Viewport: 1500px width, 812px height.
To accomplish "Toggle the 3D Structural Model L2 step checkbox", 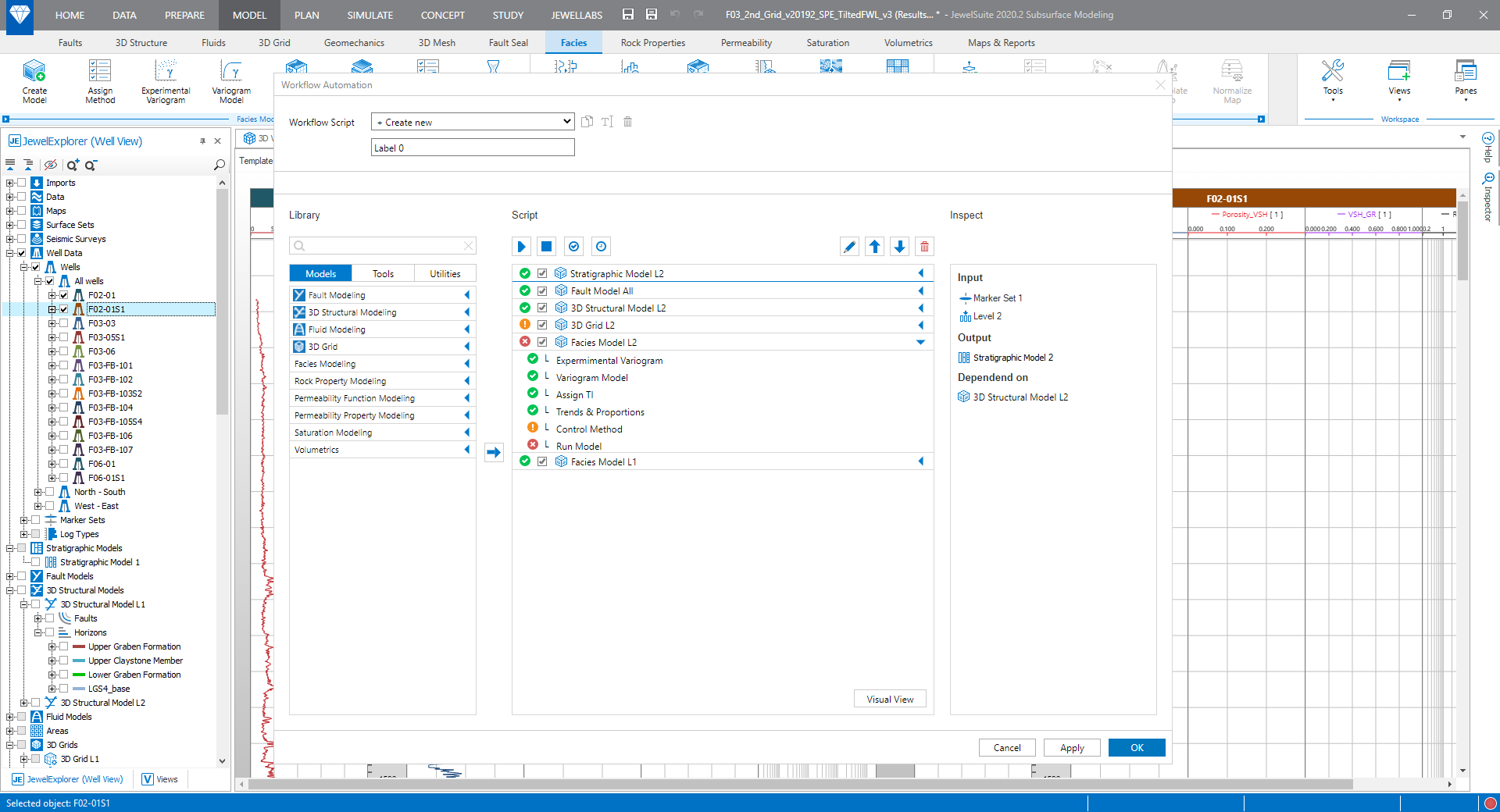I will click(542, 308).
